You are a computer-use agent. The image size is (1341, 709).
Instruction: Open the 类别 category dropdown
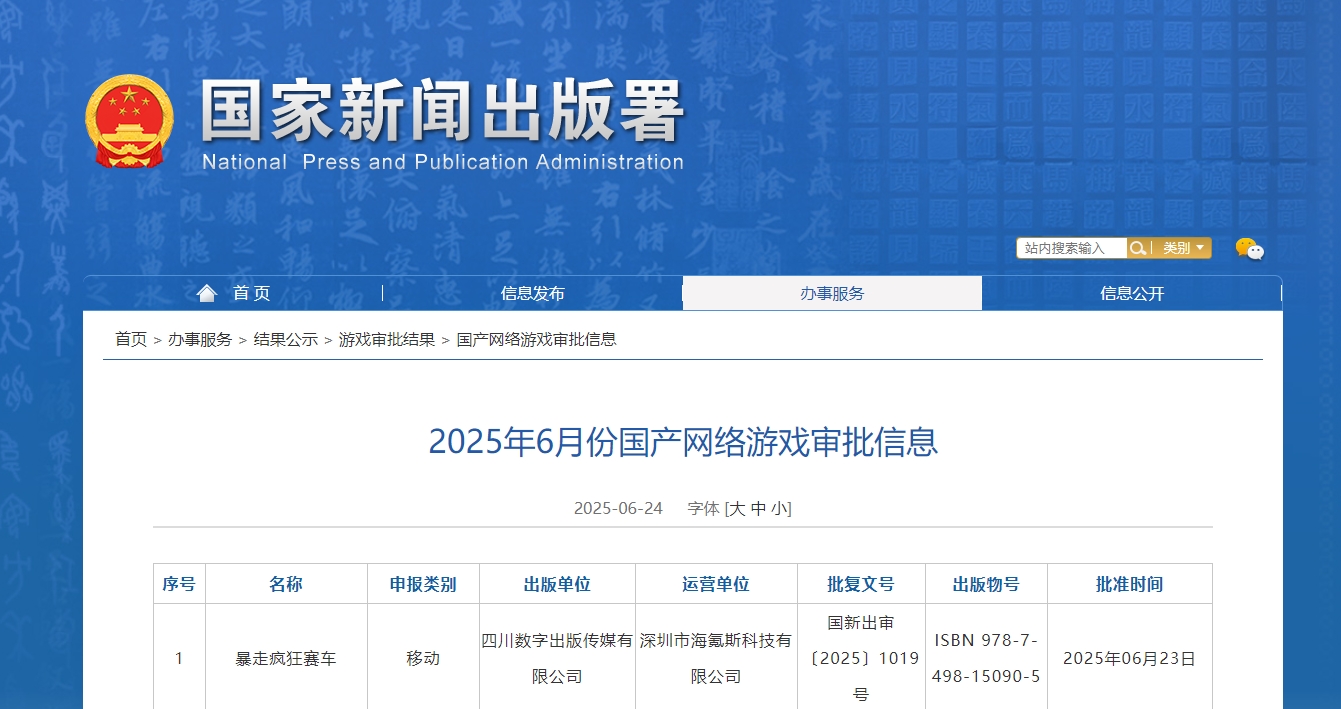coord(1182,248)
